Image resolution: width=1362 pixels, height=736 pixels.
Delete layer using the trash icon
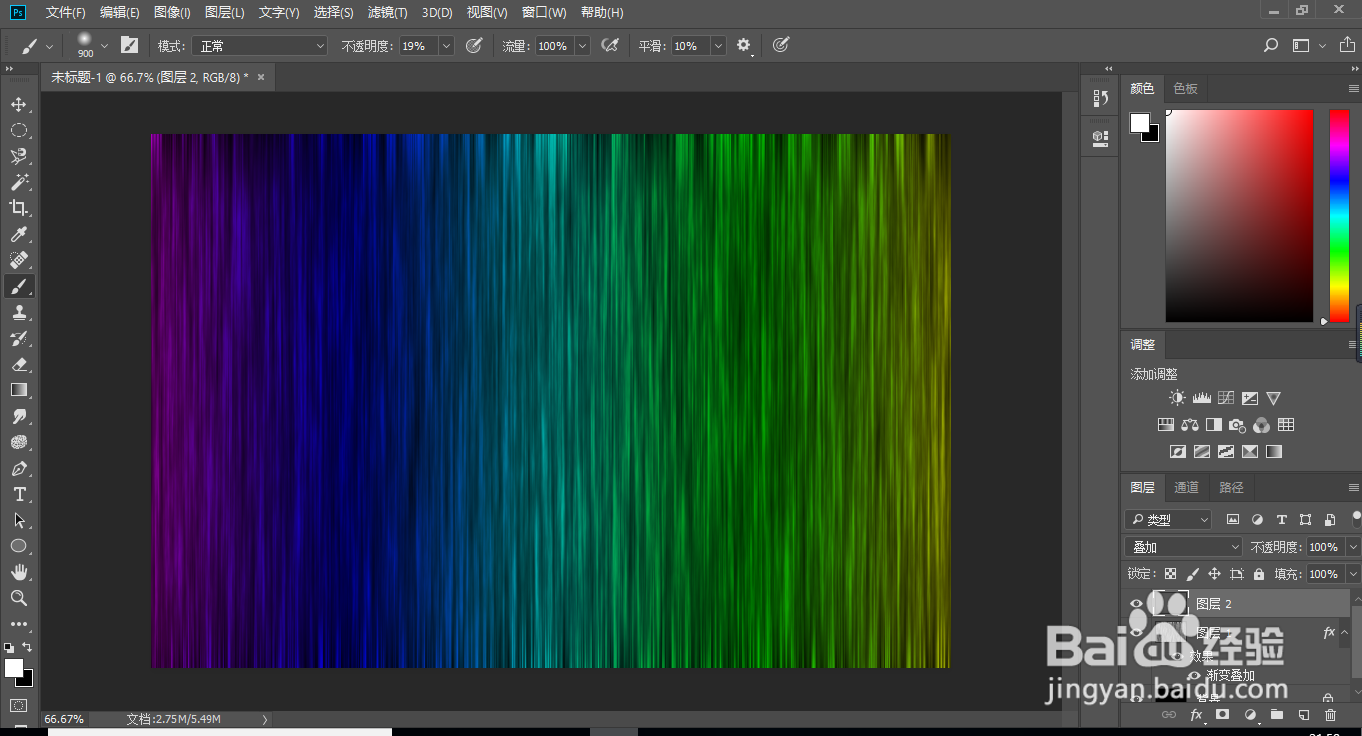click(1330, 715)
